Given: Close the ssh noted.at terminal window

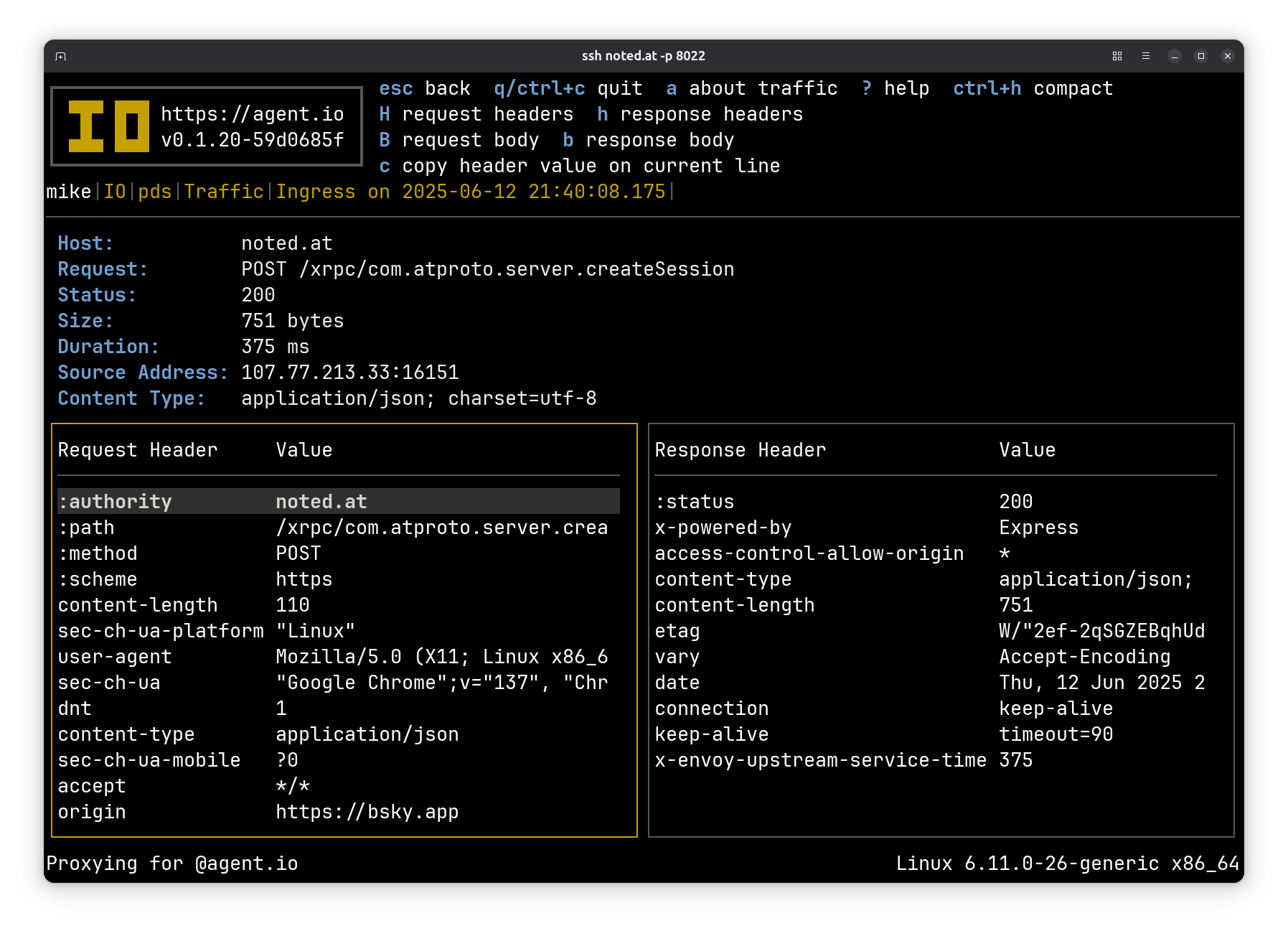Looking at the screenshot, I should click(x=1228, y=56).
